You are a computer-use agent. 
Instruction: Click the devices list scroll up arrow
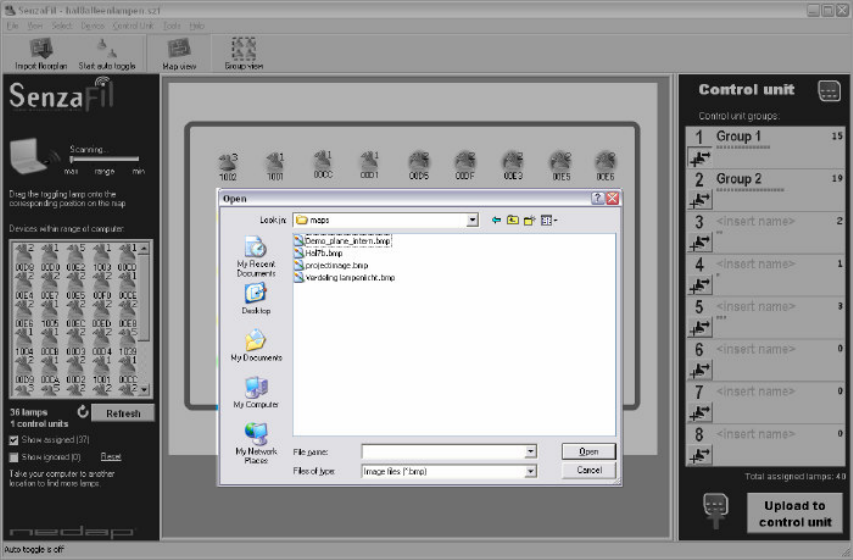pos(144,249)
